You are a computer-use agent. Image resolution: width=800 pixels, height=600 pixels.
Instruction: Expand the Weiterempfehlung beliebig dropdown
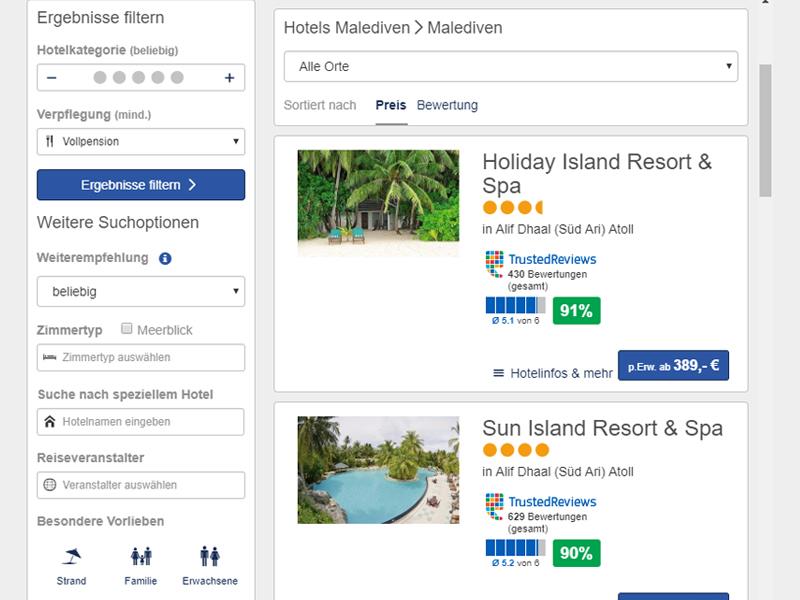(x=141, y=292)
